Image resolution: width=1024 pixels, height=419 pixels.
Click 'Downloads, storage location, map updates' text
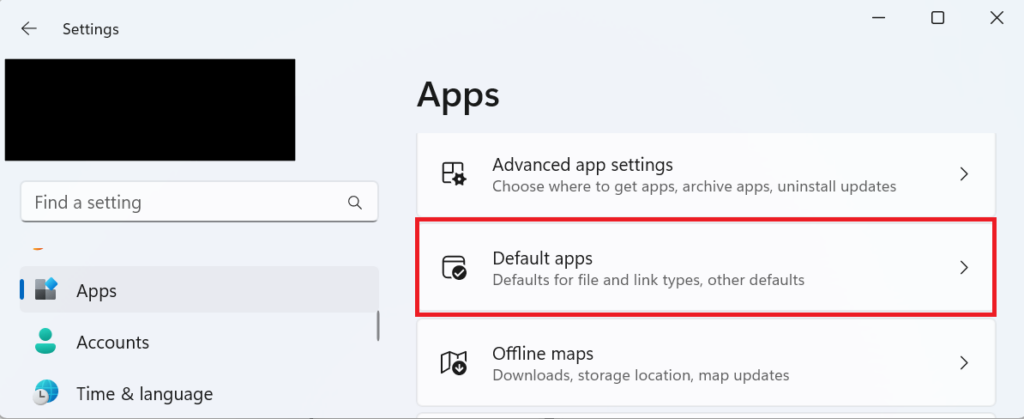point(641,375)
